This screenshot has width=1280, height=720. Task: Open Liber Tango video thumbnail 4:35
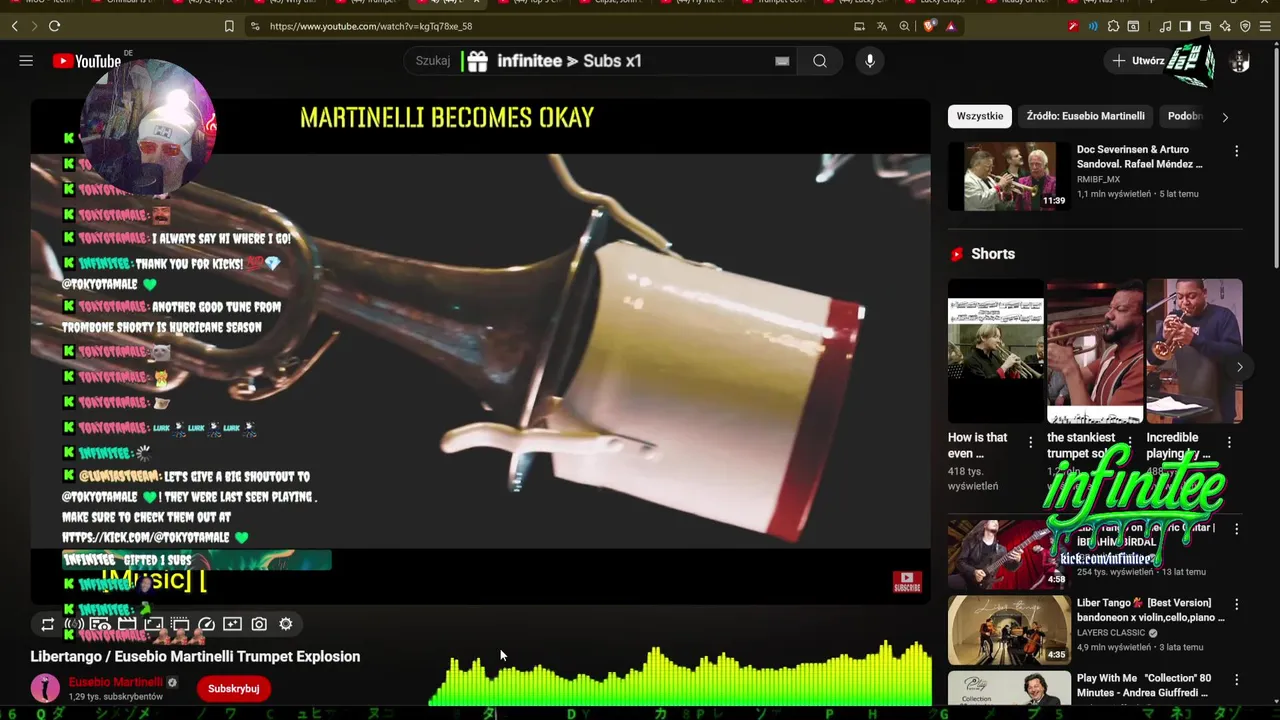[1009, 630]
